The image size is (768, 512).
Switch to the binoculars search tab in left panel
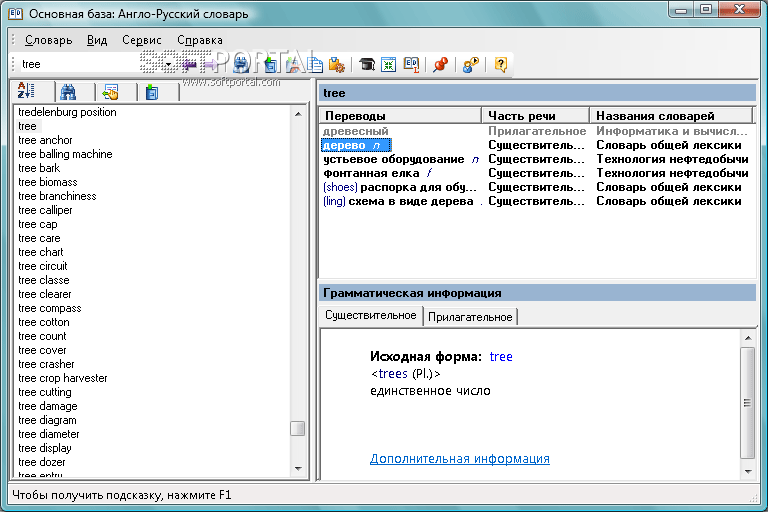click(69, 92)
